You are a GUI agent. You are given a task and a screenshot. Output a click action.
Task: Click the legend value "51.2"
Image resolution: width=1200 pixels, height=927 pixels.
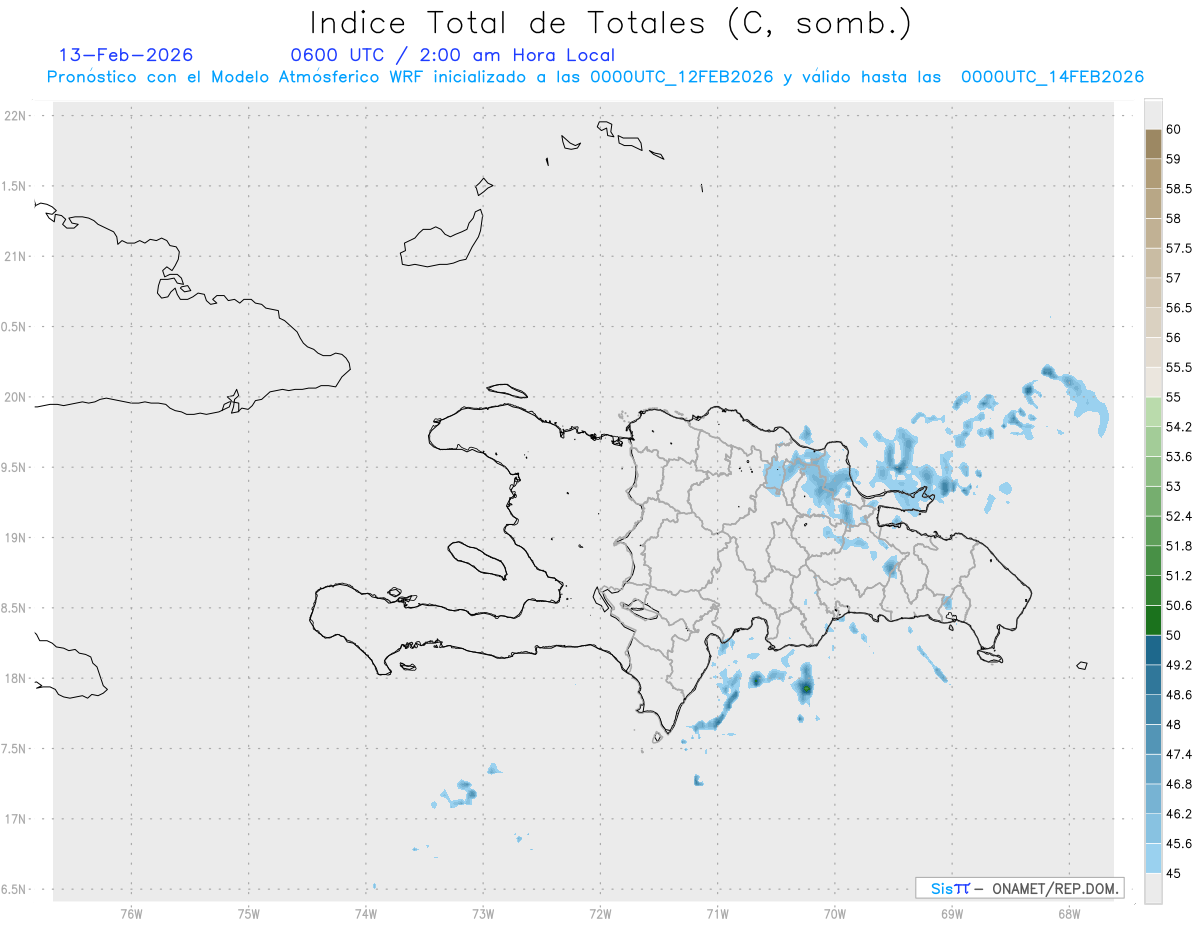(1178, 576)
